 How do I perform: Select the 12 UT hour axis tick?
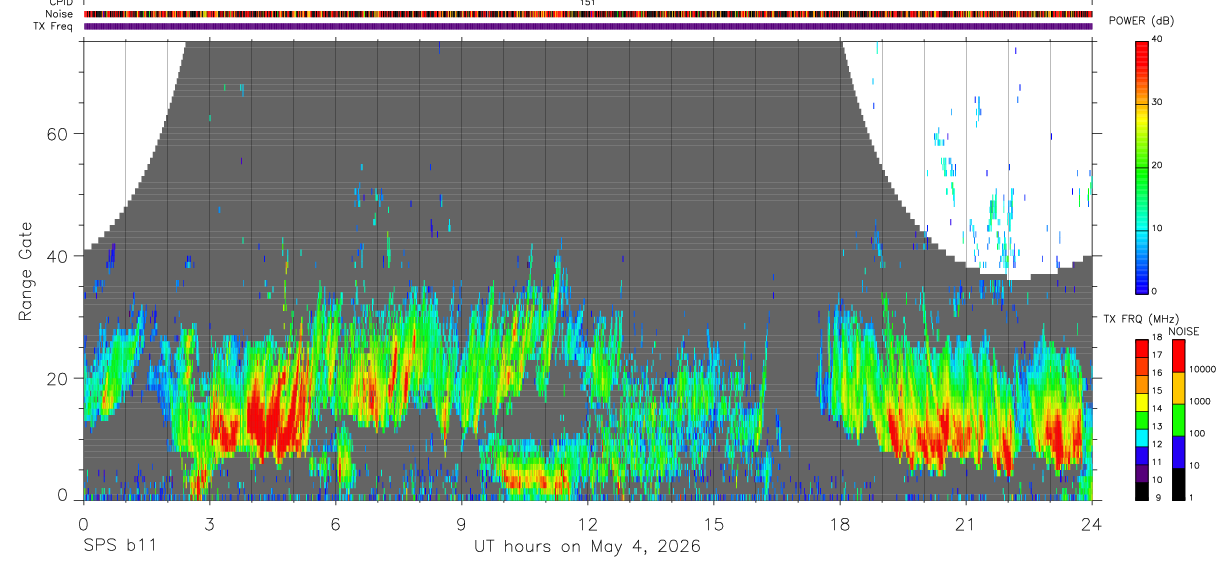[588, 523]
